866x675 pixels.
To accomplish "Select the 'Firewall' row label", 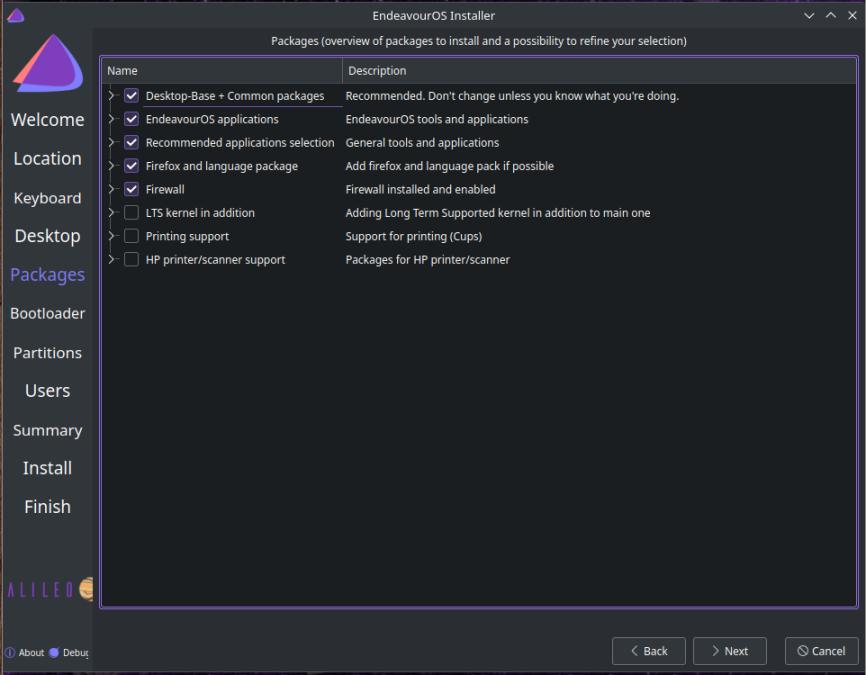I will point(165,189).
